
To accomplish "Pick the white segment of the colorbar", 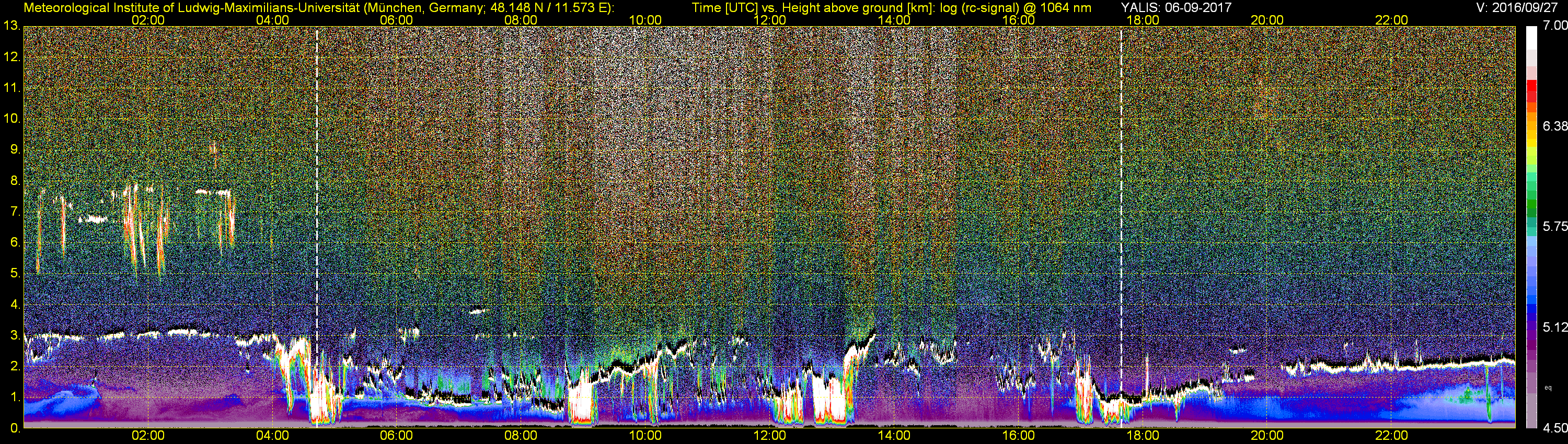I will [1531, 38].
